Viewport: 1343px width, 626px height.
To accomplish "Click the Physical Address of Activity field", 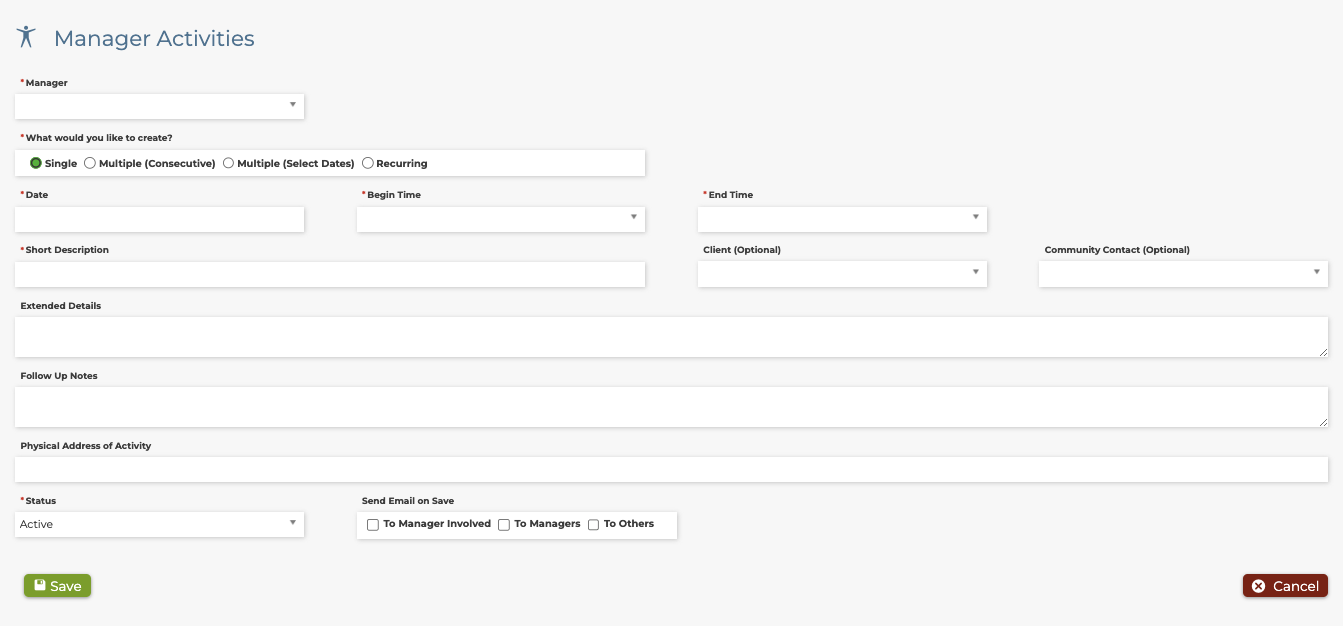I will tap(670, 469).
